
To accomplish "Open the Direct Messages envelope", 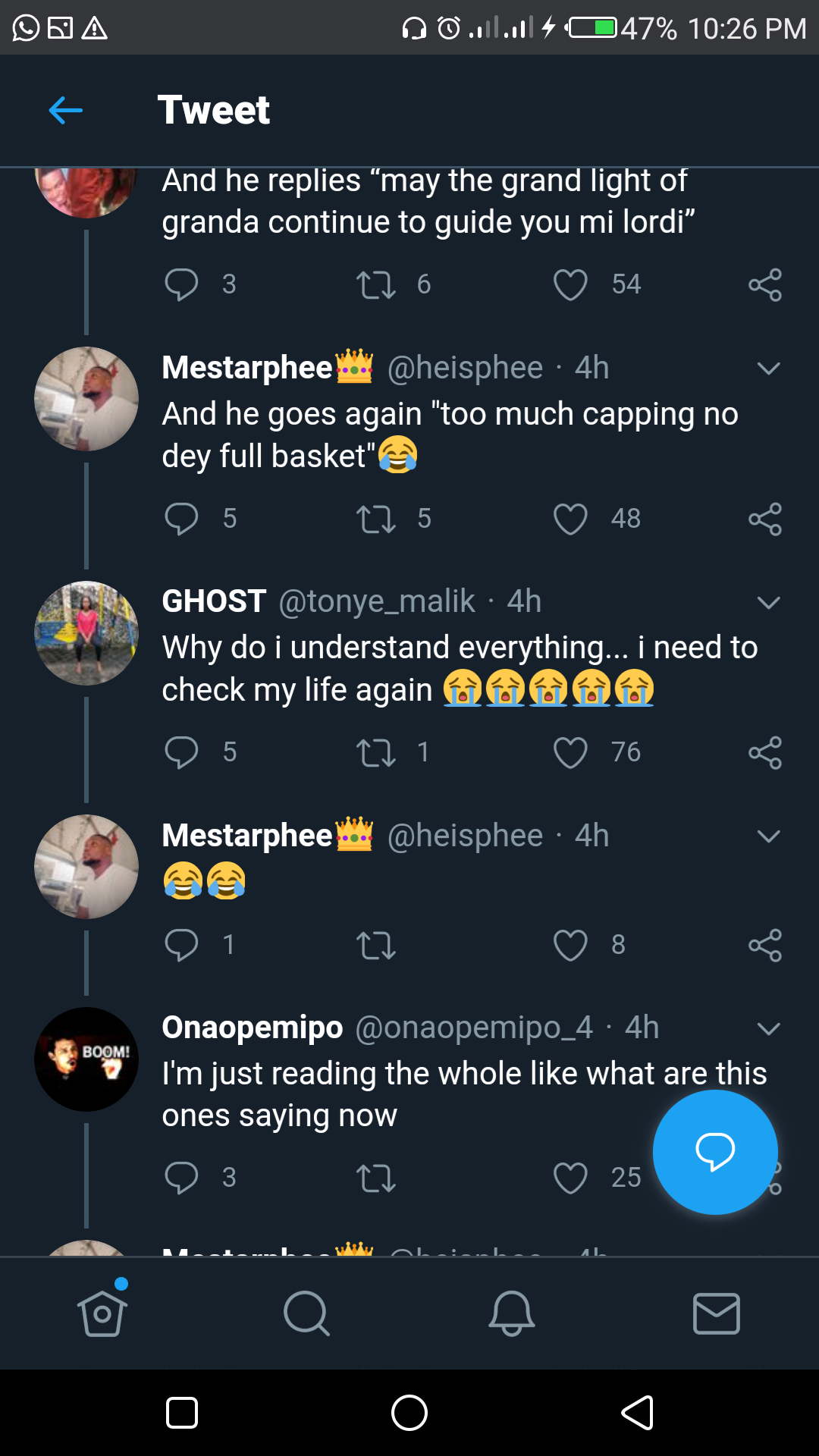I will (x=717, y=1313).
